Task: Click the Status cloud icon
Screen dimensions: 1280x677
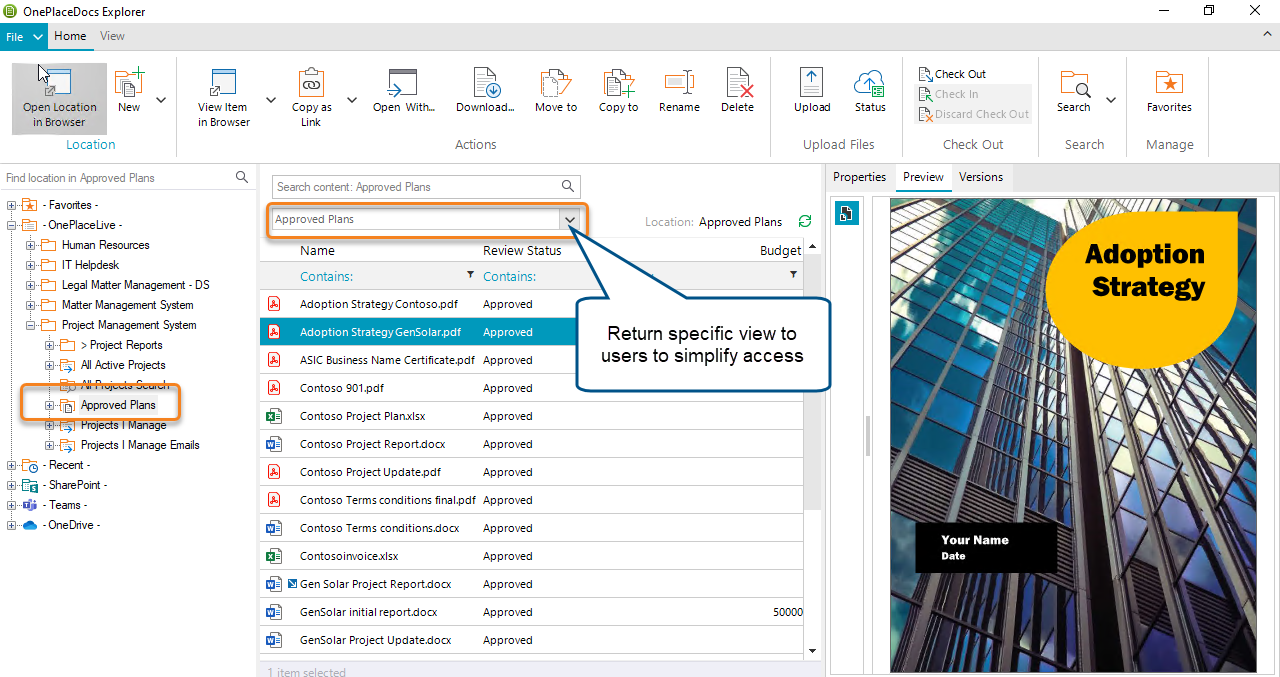Action: 870,84
